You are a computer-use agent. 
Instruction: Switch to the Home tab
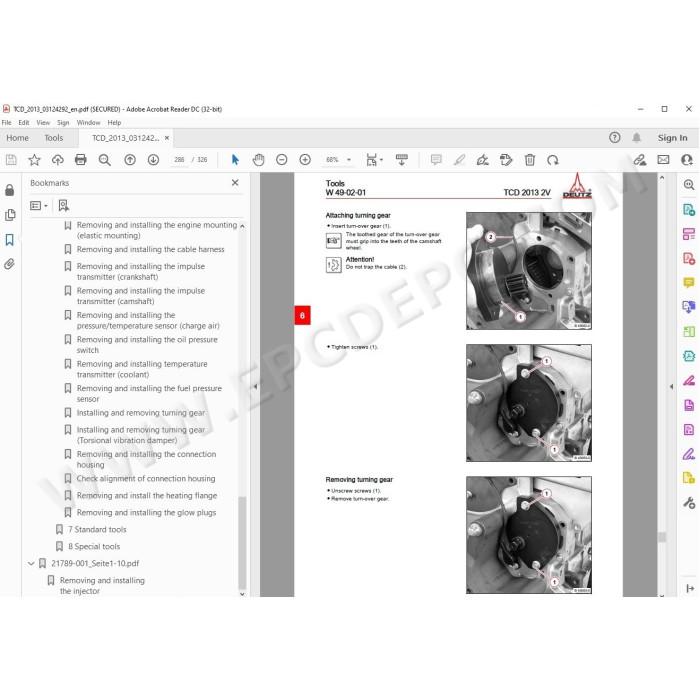point(17,138)
